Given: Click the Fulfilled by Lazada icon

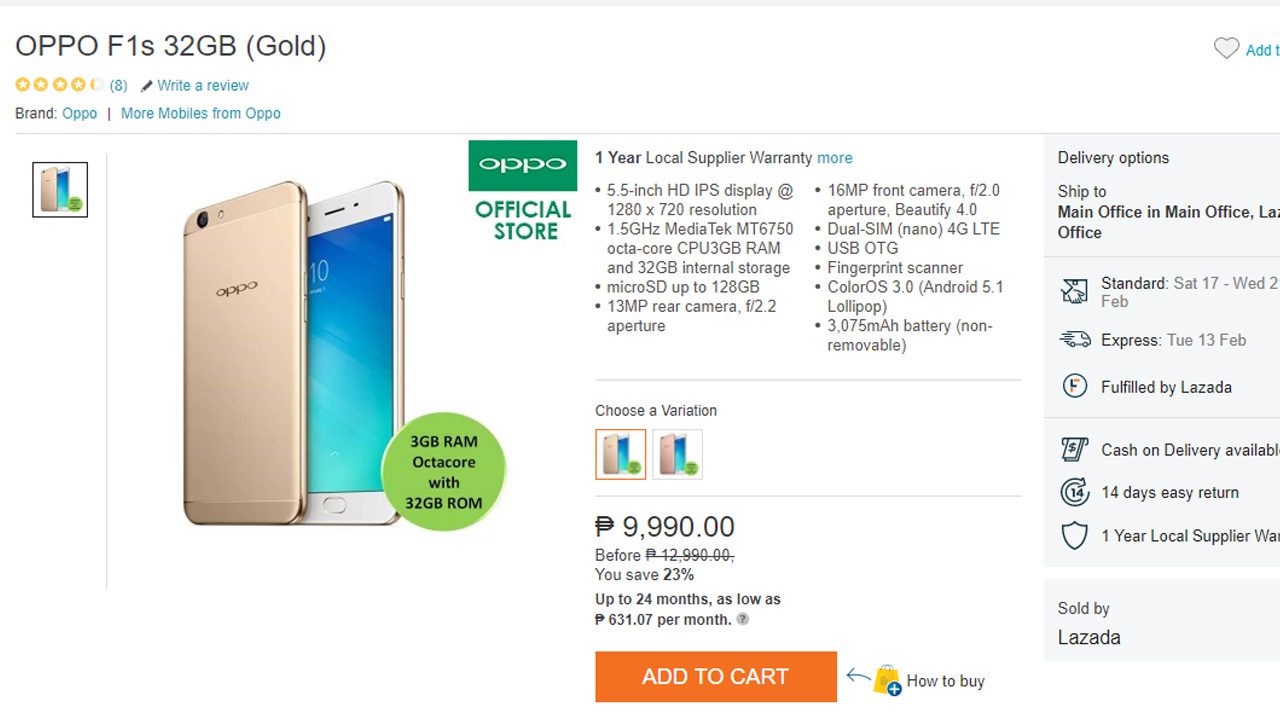Looking at the screenshot, I should 1074,387.
